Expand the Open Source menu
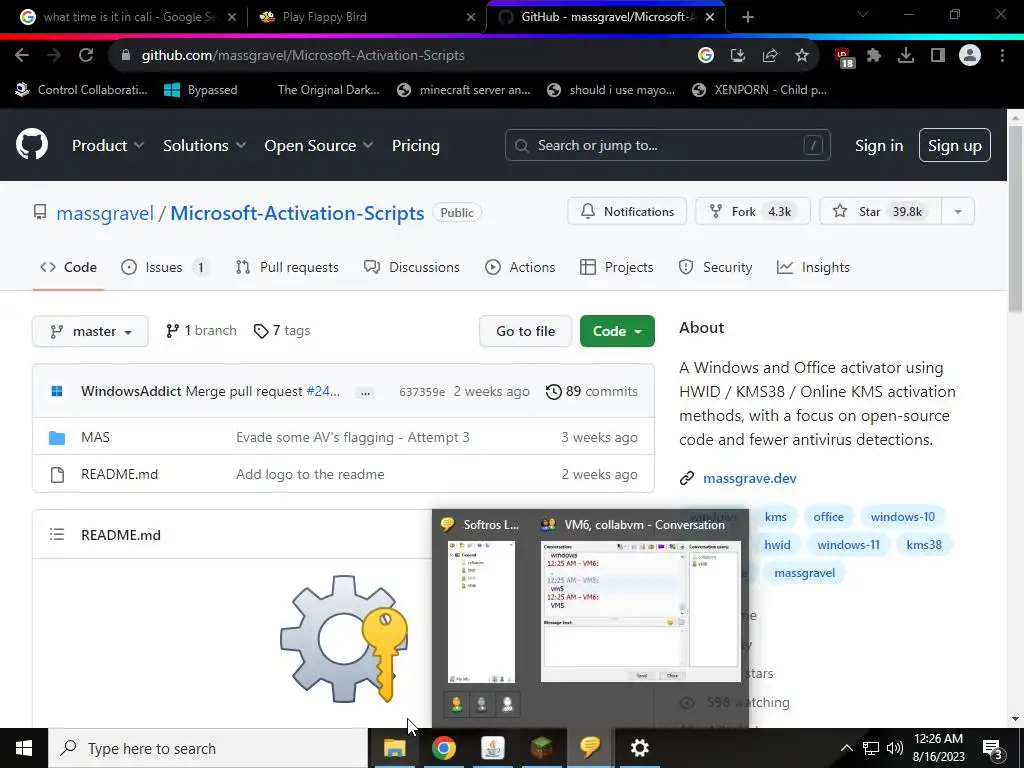Screen dimensions: 1024x768 tap(319, 146)
